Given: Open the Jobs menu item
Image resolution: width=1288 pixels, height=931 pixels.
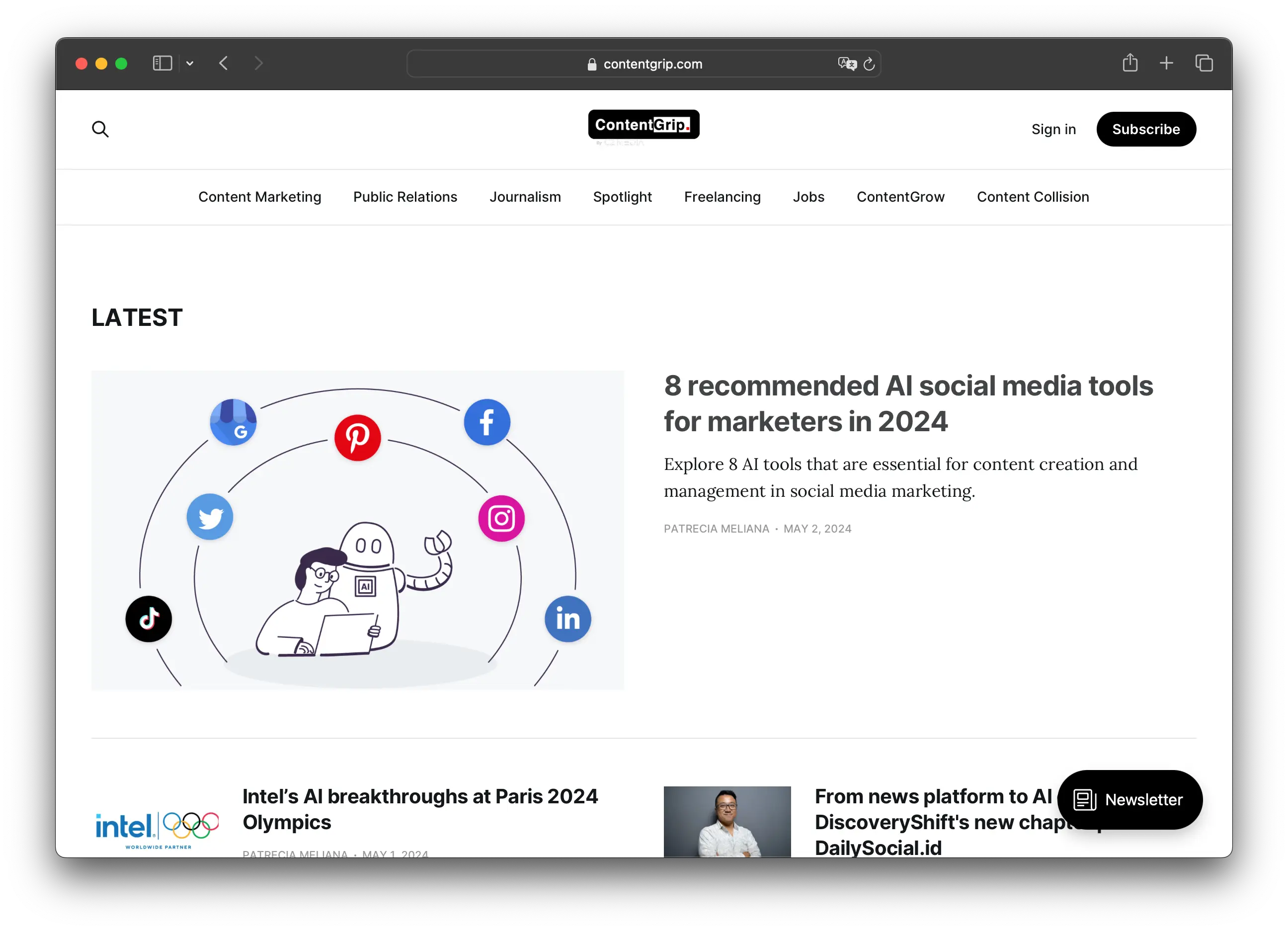Looking at the screenshot, I should (x=808, y=197).
